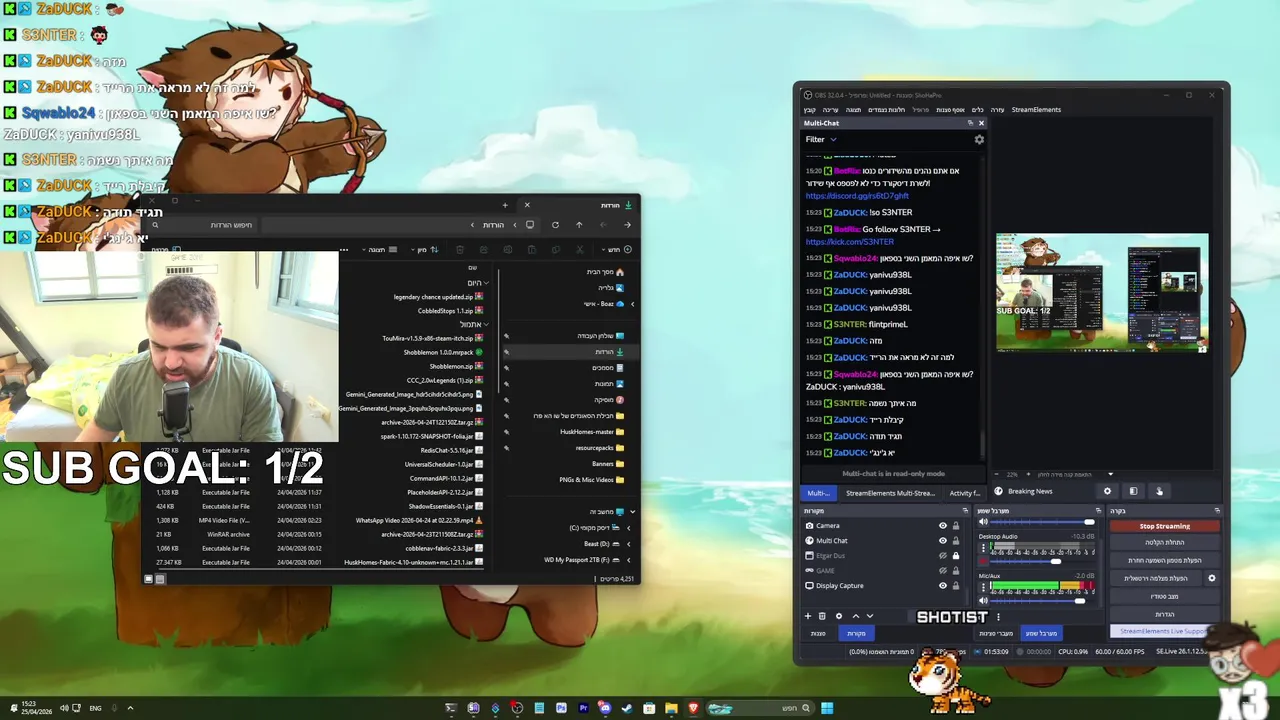This screenshot has height=720, width=1280.
Task: Open Premiere Pro from taskbar
Action: tap(584, 708)
